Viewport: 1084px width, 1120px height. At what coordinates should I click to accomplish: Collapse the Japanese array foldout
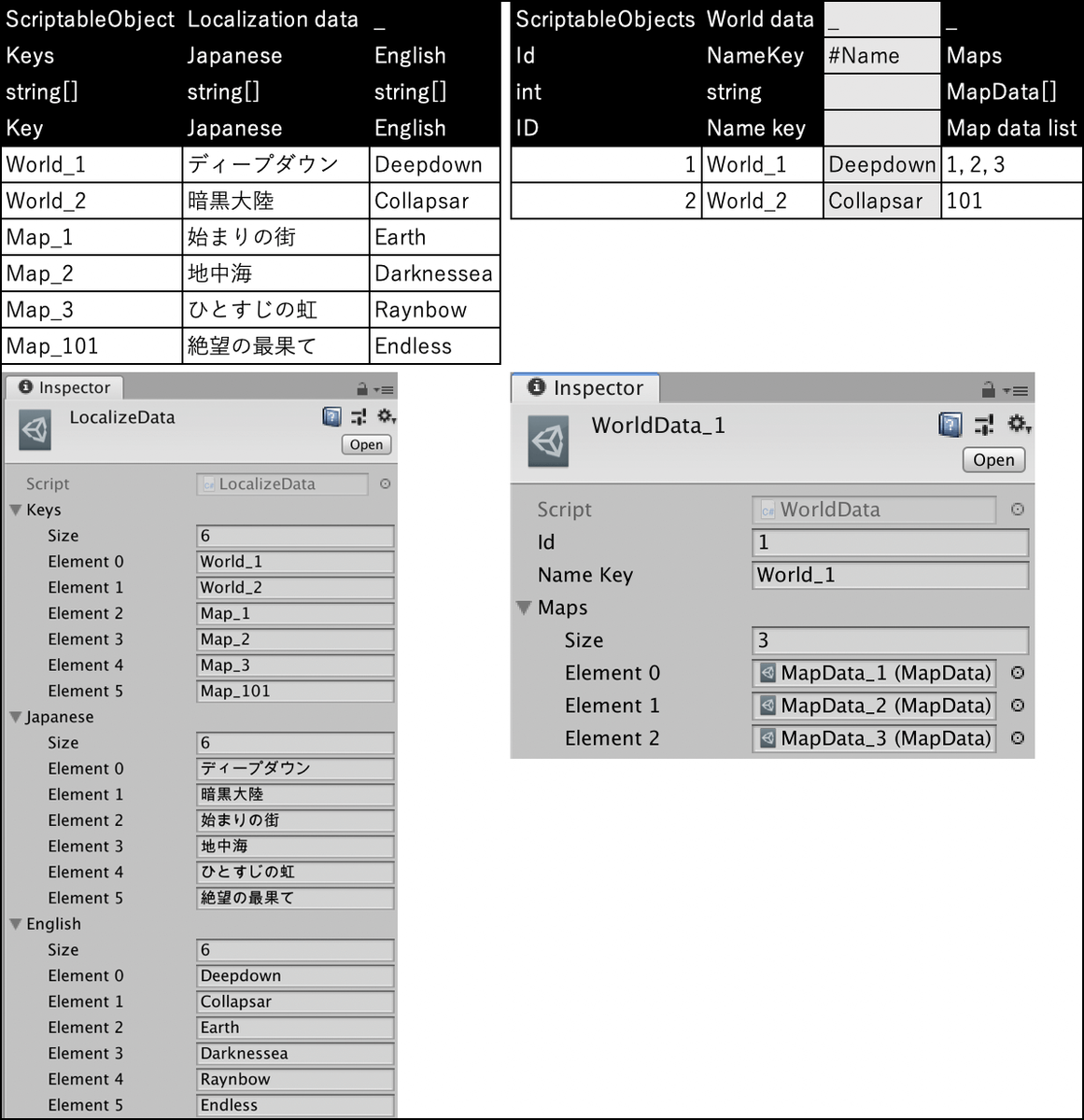coord(16,717)
